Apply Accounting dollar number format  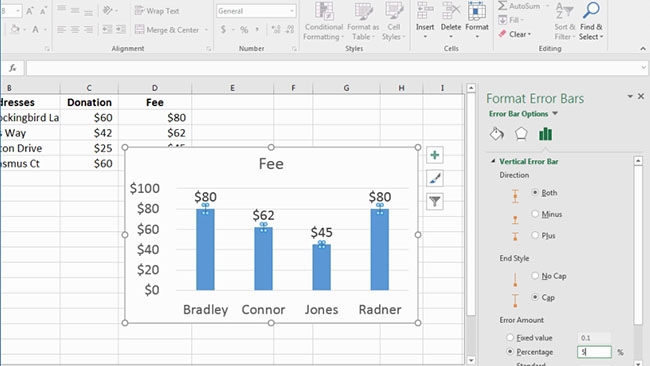(x=223, y=29)
